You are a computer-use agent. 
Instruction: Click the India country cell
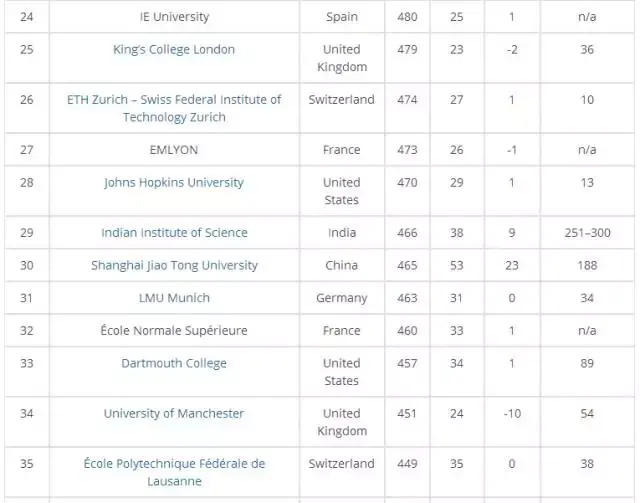pyautogui.click(x=342, y=233)
